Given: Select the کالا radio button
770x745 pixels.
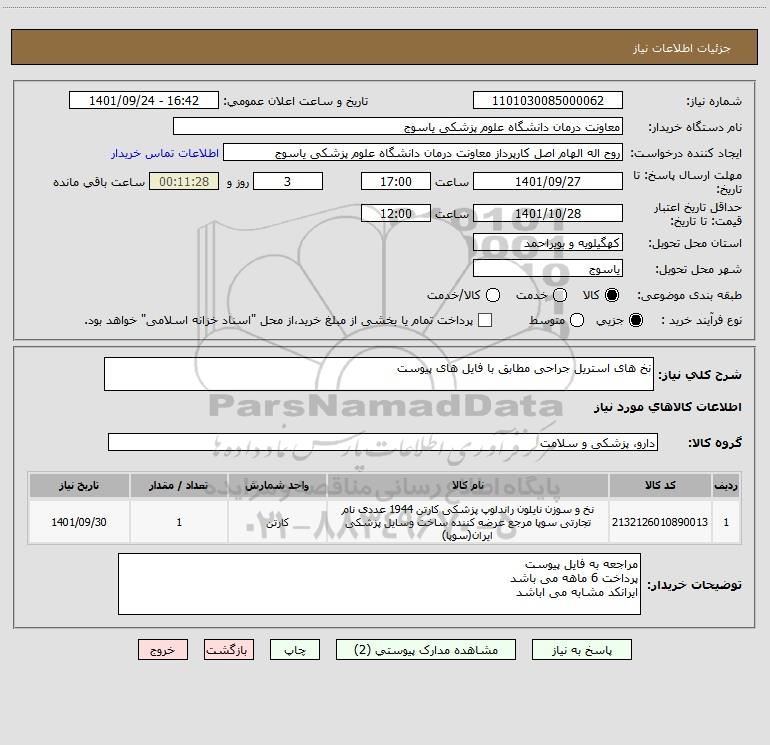Looking at the screenshot, I should click(x=612, y=295).
